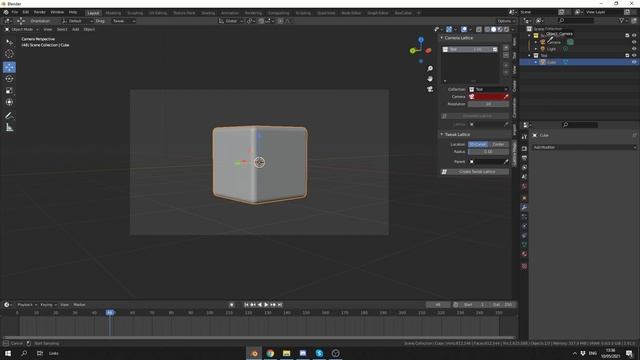Image resolution: width=640 pixels, height=360 pixels.
Task: Click the Parent field eyedropper icon
Action: (506, 162)
